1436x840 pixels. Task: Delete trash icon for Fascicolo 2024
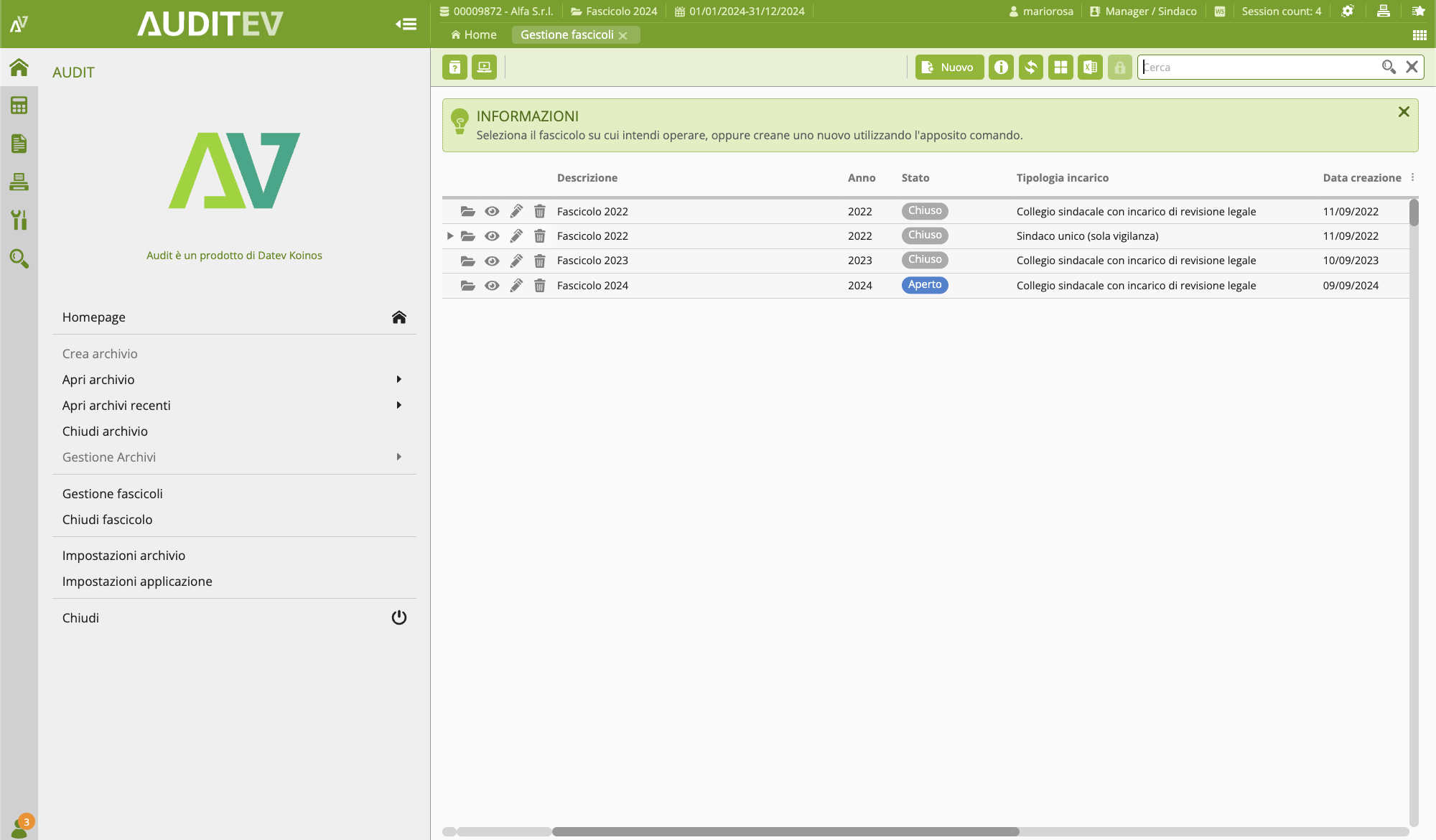click(x=540, y=286)
